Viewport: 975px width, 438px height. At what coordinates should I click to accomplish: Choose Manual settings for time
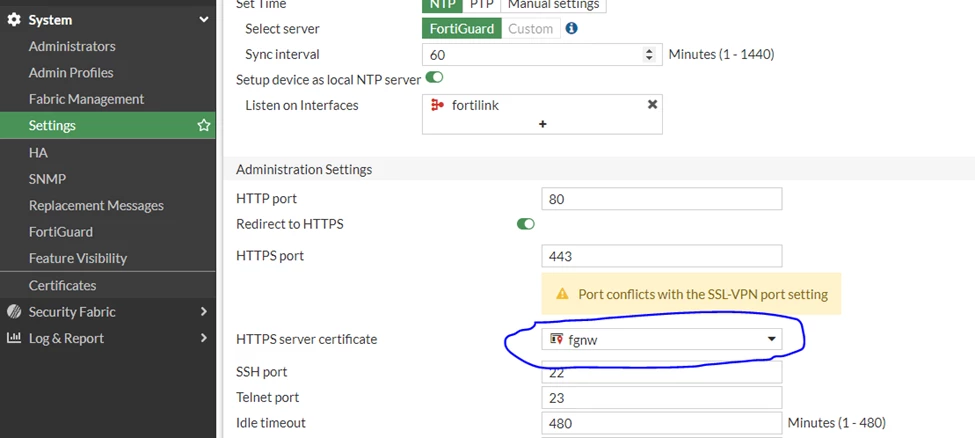[x=553, y=5]
